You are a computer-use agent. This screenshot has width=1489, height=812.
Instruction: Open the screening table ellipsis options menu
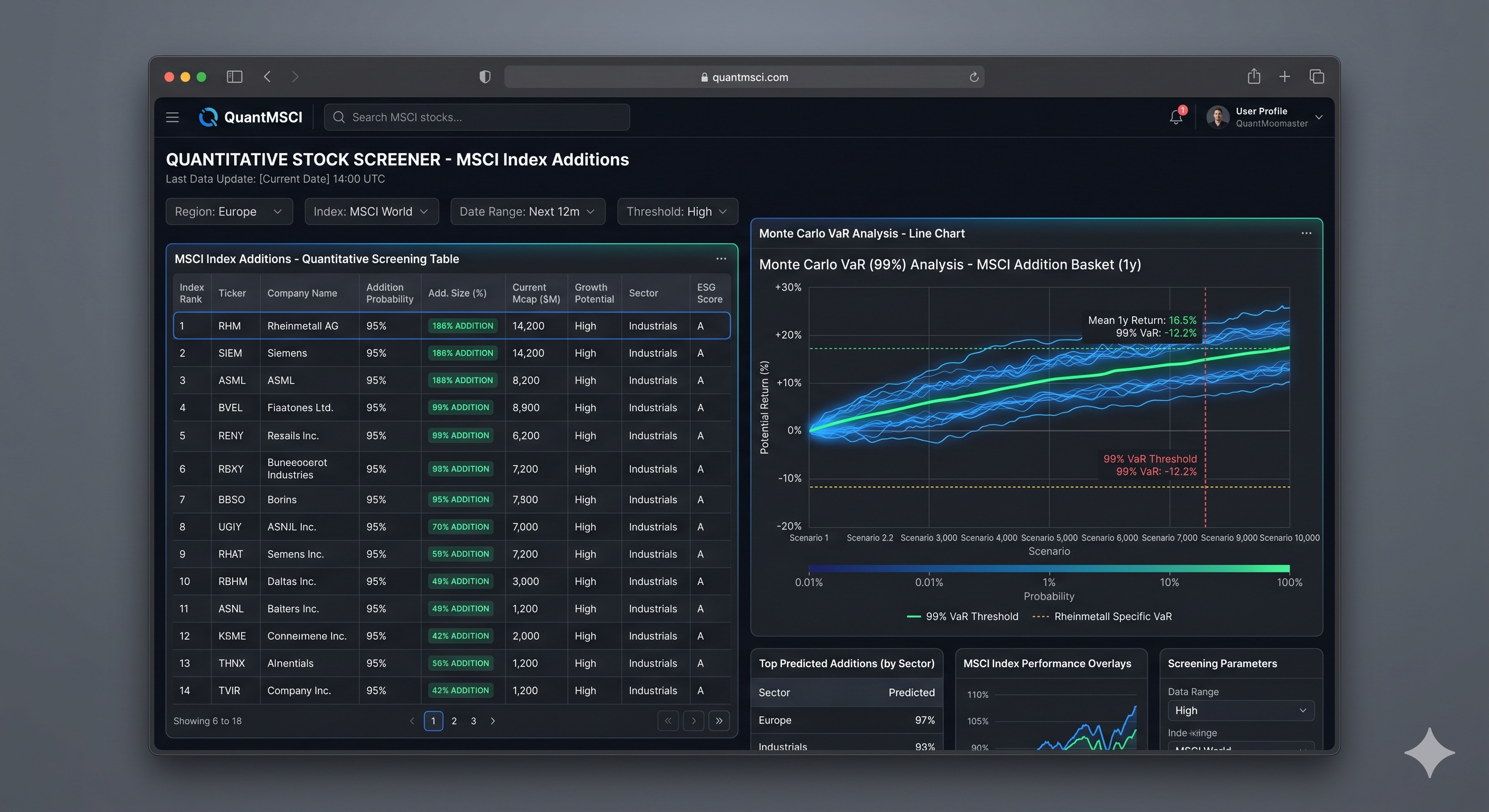(720, 259)
